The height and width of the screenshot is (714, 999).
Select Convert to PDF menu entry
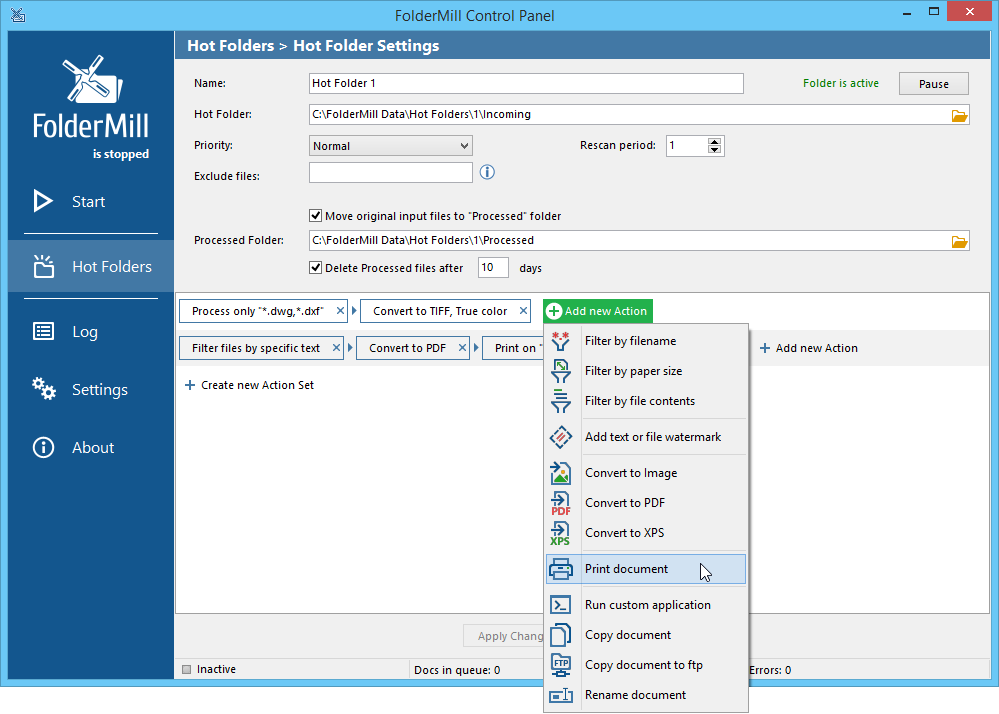(x=646, y=503)
